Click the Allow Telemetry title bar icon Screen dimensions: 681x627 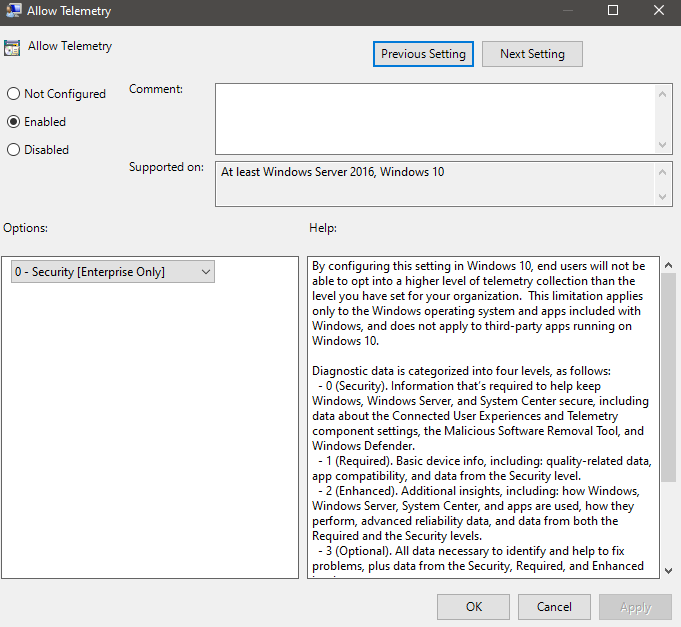[13, 11]
